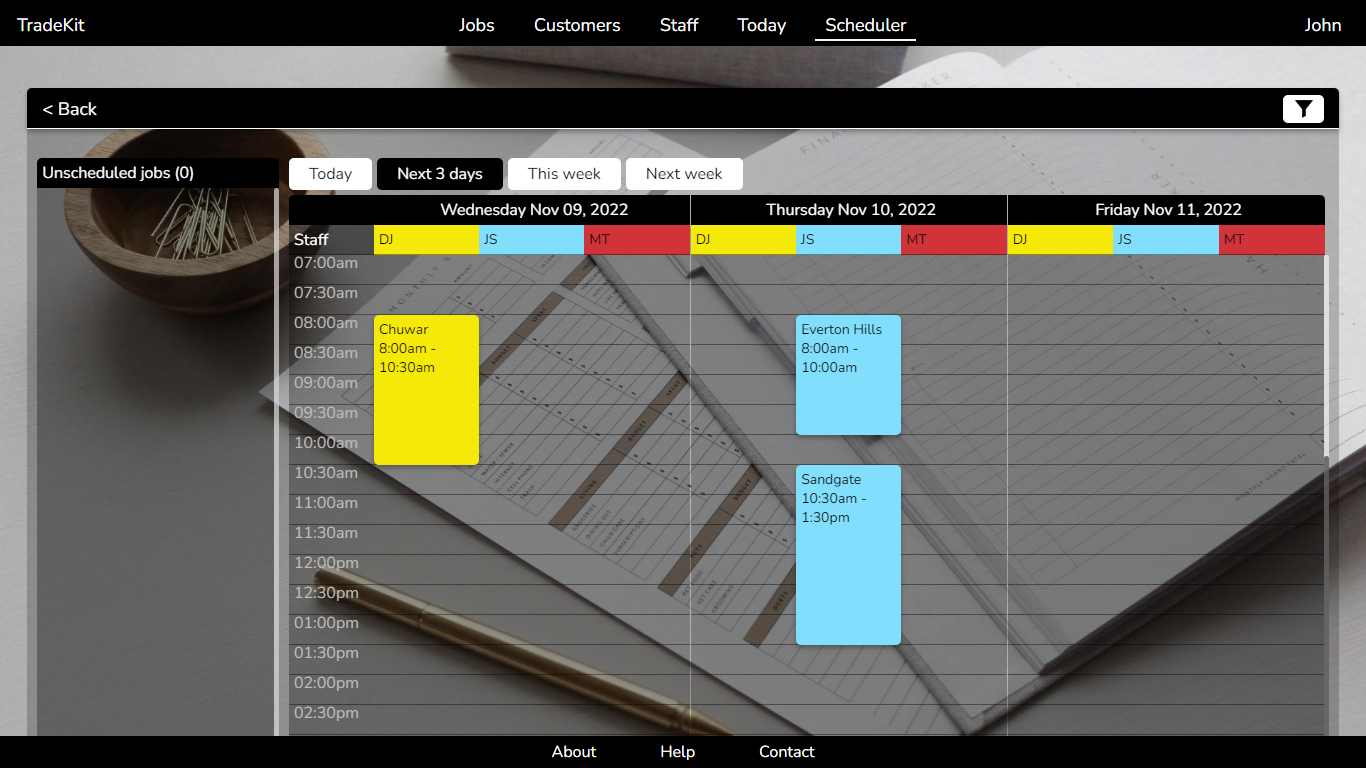This screenshot has width=1366, height=768.
Task: Click the Thursday Nov 10, 2022 header
Action: click(851, 210)
